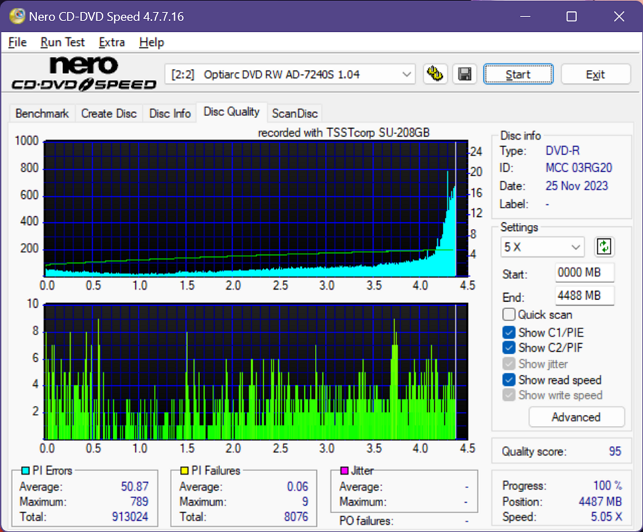
Task: Toggle Show jitter checkbox
Action: click(x=508, y=364)
